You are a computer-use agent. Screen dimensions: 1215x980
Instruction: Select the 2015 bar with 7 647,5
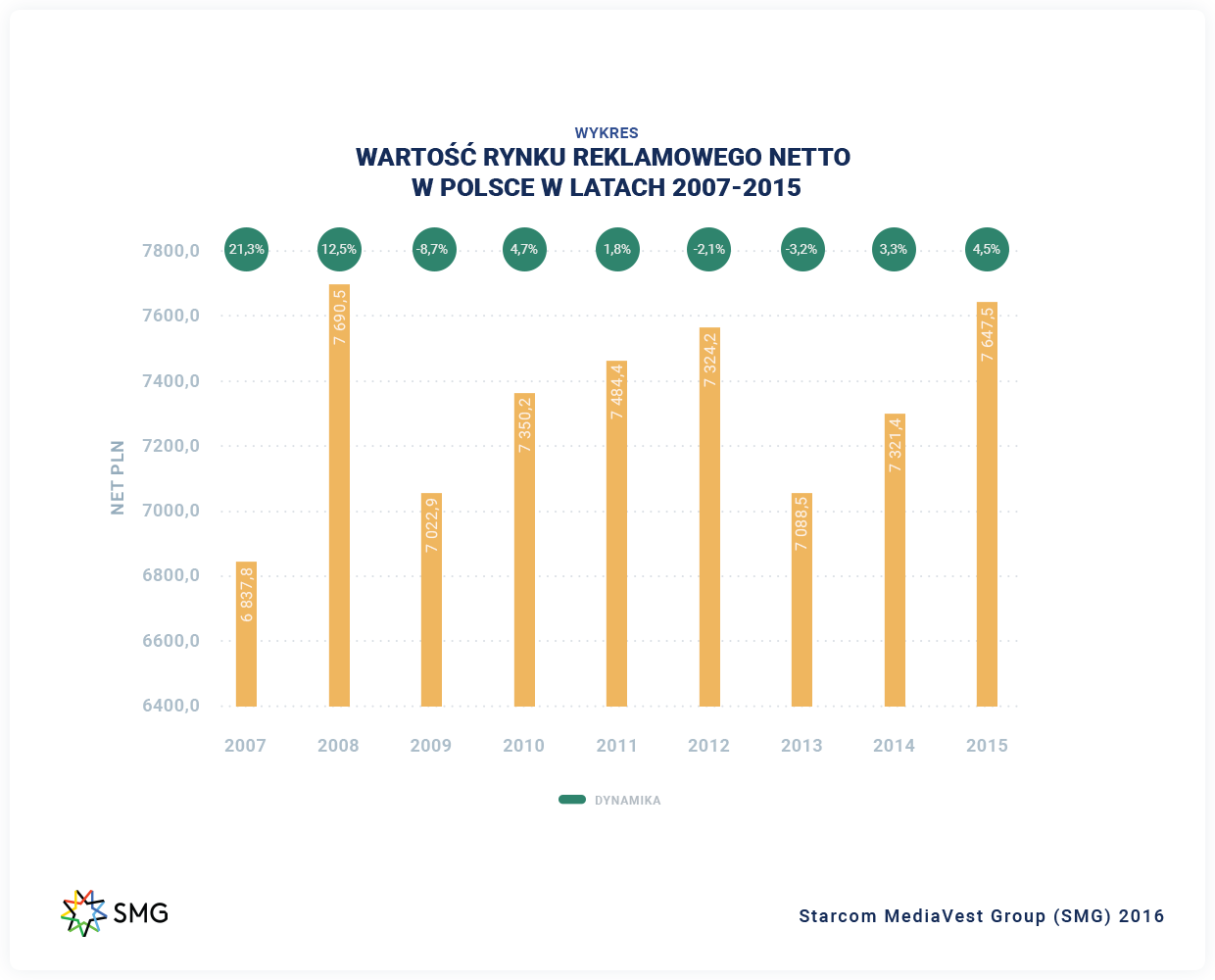(x=987, y=504)
